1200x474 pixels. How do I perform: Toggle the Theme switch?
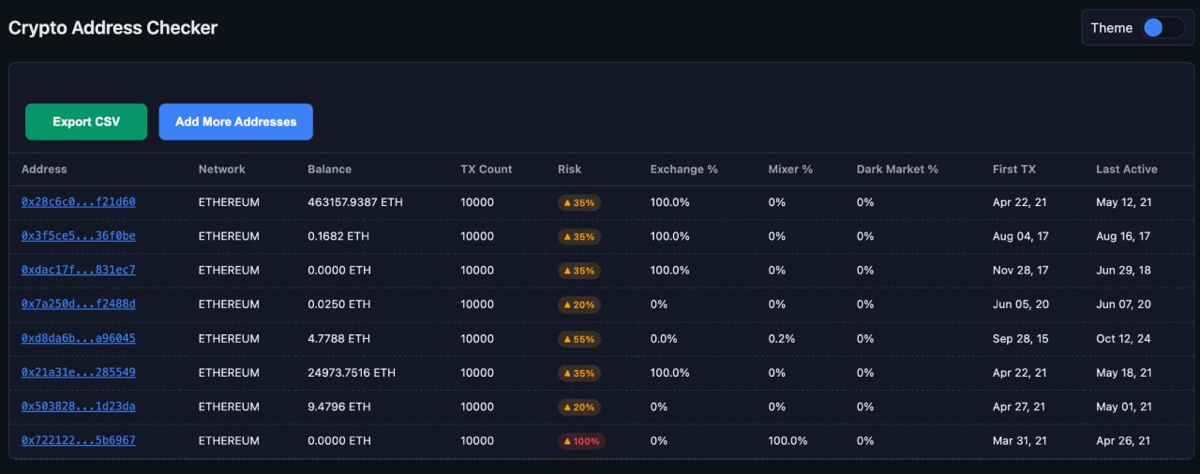1163,28
